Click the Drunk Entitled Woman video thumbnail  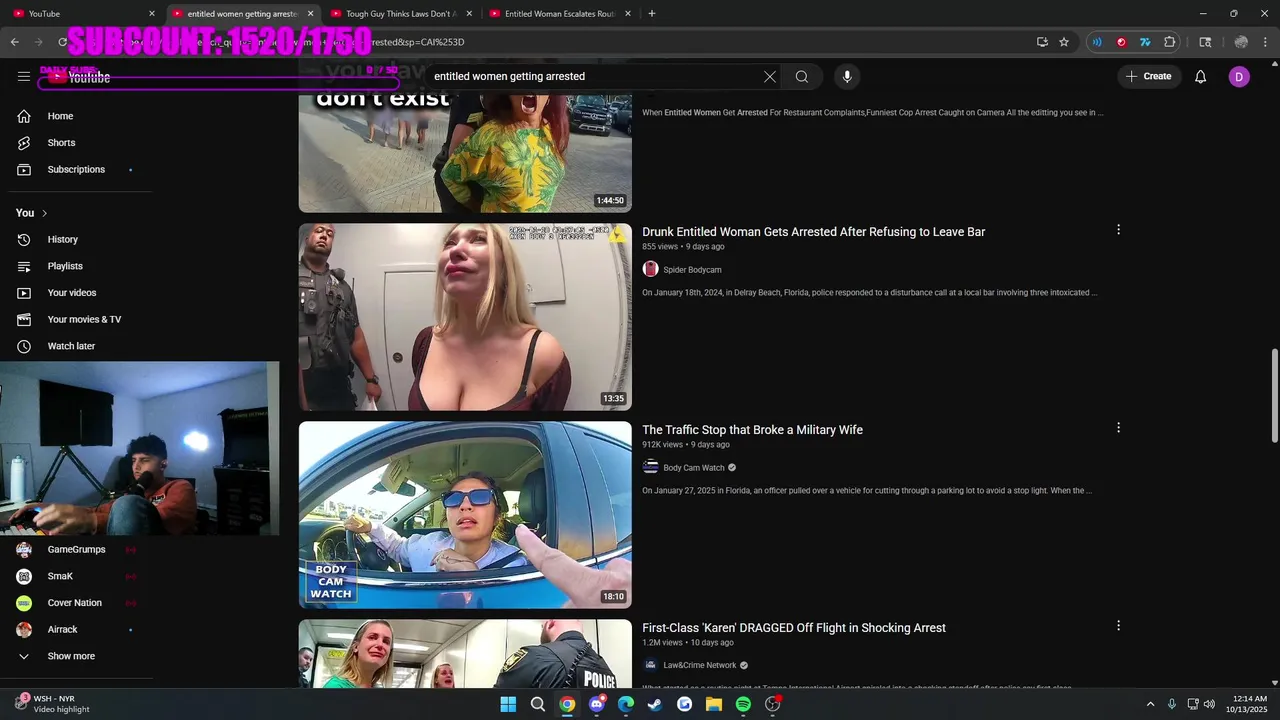coord(465,317)
